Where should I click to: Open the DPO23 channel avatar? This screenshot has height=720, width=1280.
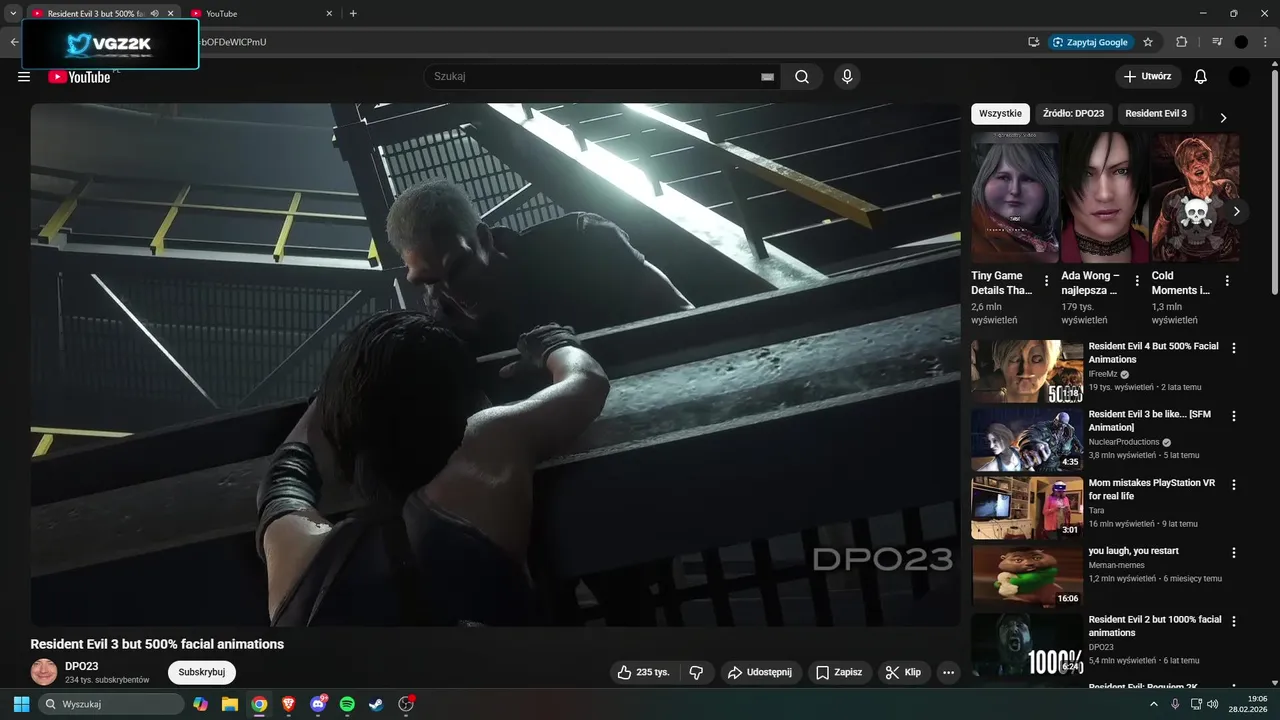[x=44, y=672]
